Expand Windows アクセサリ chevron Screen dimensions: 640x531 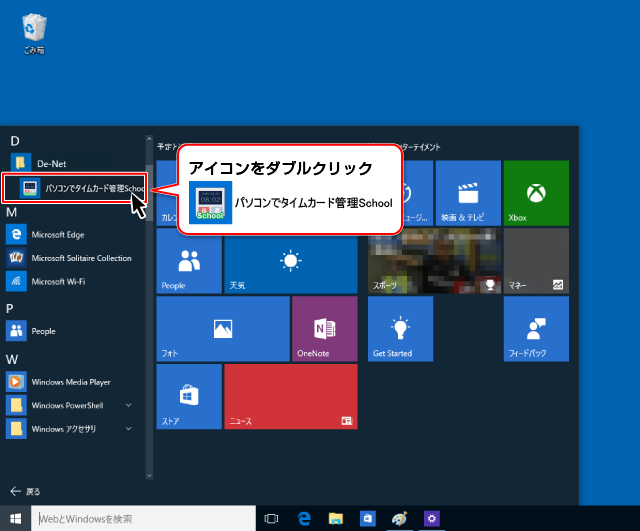click(129, 429)
